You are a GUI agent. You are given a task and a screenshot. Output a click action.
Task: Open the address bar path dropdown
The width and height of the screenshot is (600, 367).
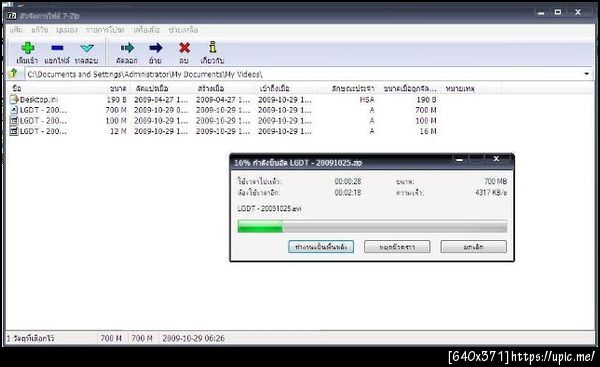(587, 73)
